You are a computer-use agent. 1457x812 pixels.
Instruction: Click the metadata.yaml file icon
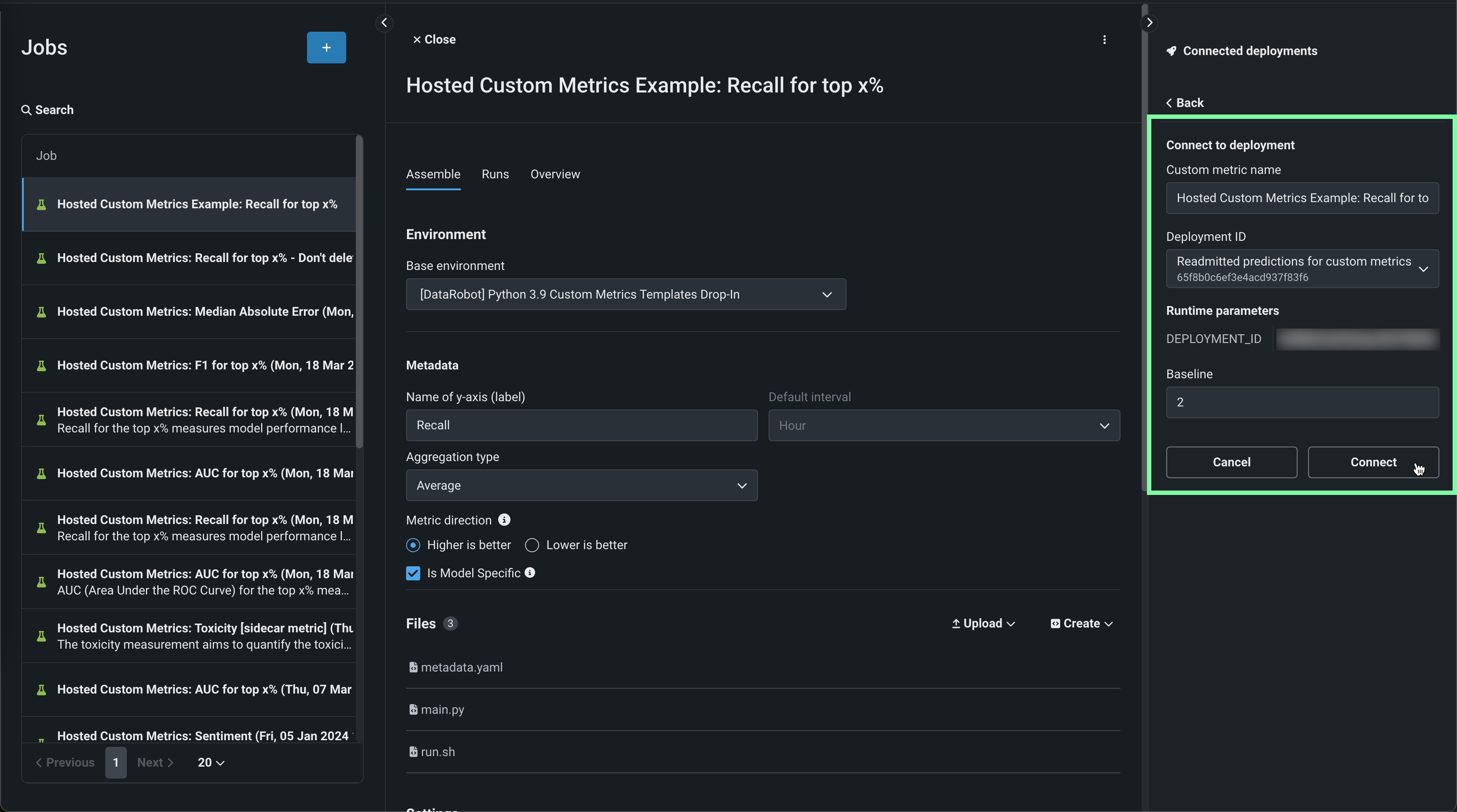pyautogui.click(x=413, y=667)
